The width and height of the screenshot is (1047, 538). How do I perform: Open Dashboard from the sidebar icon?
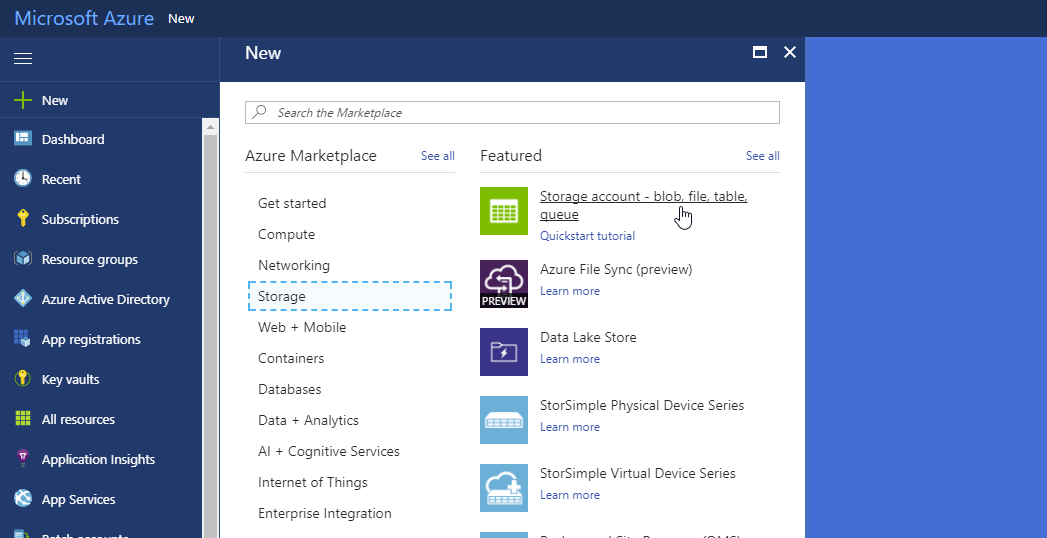point(23,139)
